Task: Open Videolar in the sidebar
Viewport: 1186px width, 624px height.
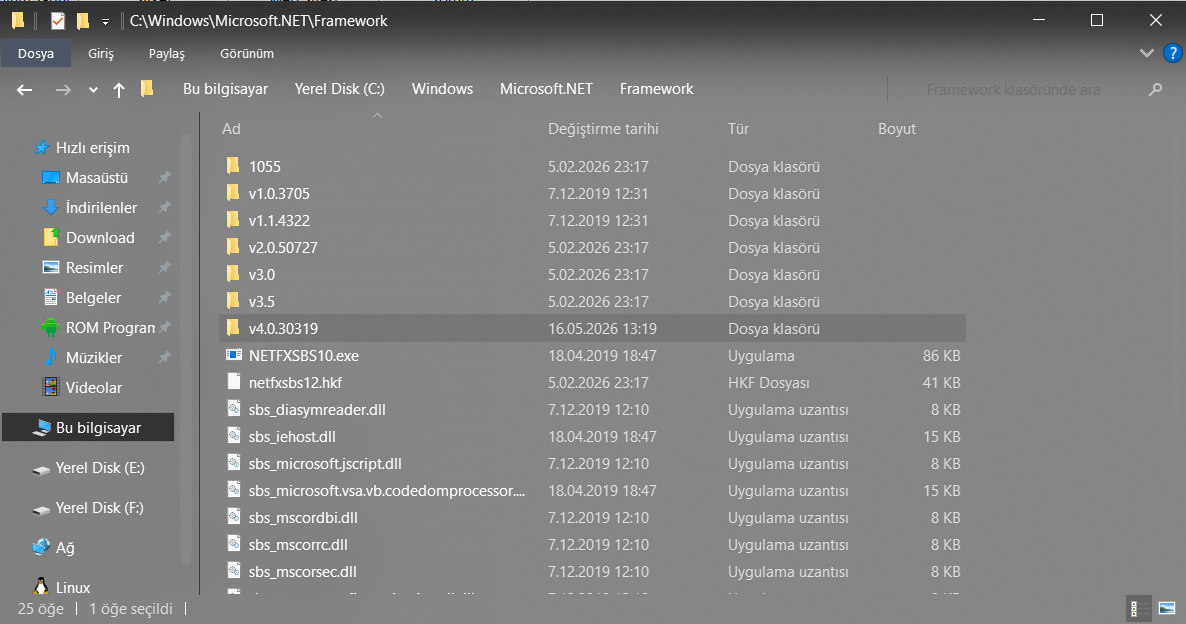Action: (94, 388)
